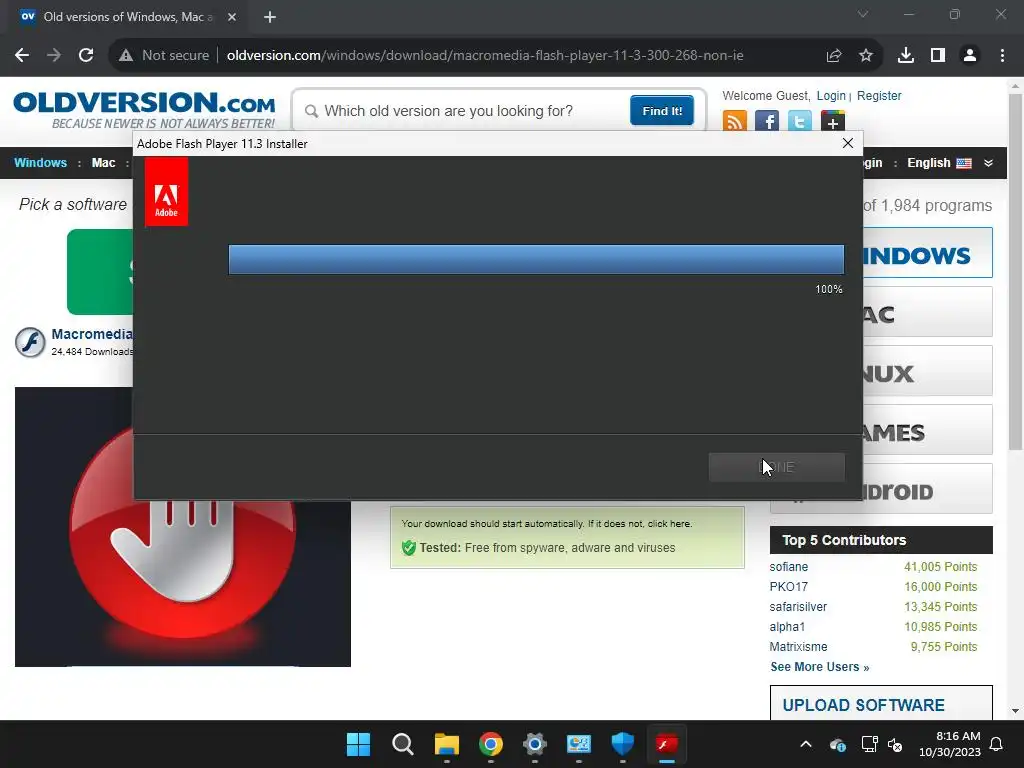This screenshot has width=1024, height=768.
Task: Click the Chrome forward arrow
Action: pos(54,56)
